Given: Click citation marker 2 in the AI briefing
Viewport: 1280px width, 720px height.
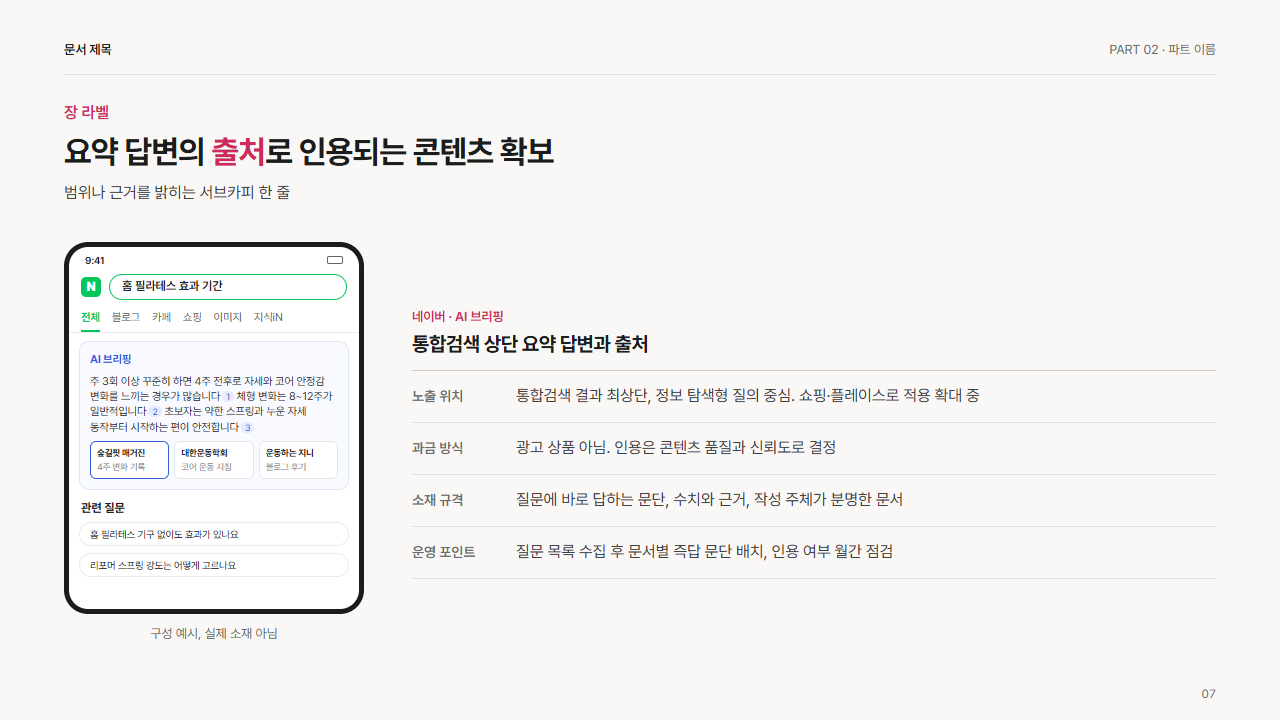Looking at the screenshot, I should click(x=155, y=412).
